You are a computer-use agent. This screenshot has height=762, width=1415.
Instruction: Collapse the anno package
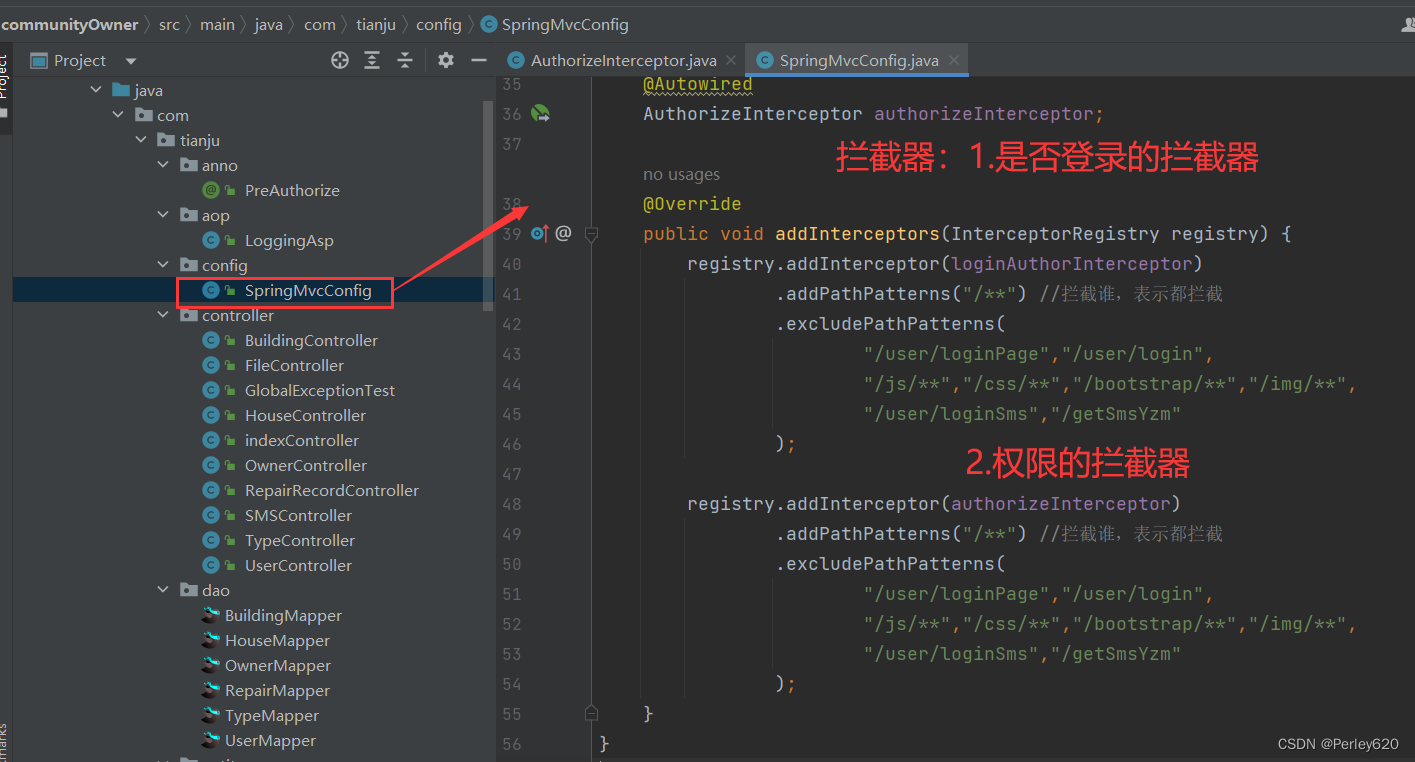pyautogui.click(x=164, y=165)
